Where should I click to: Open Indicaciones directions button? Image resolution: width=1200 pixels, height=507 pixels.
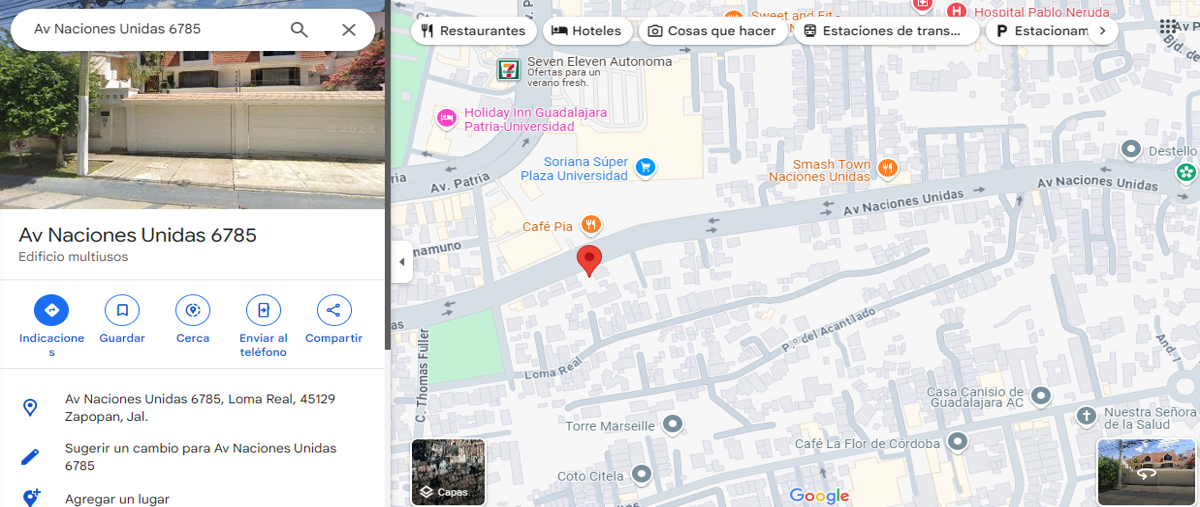[52, 311]
